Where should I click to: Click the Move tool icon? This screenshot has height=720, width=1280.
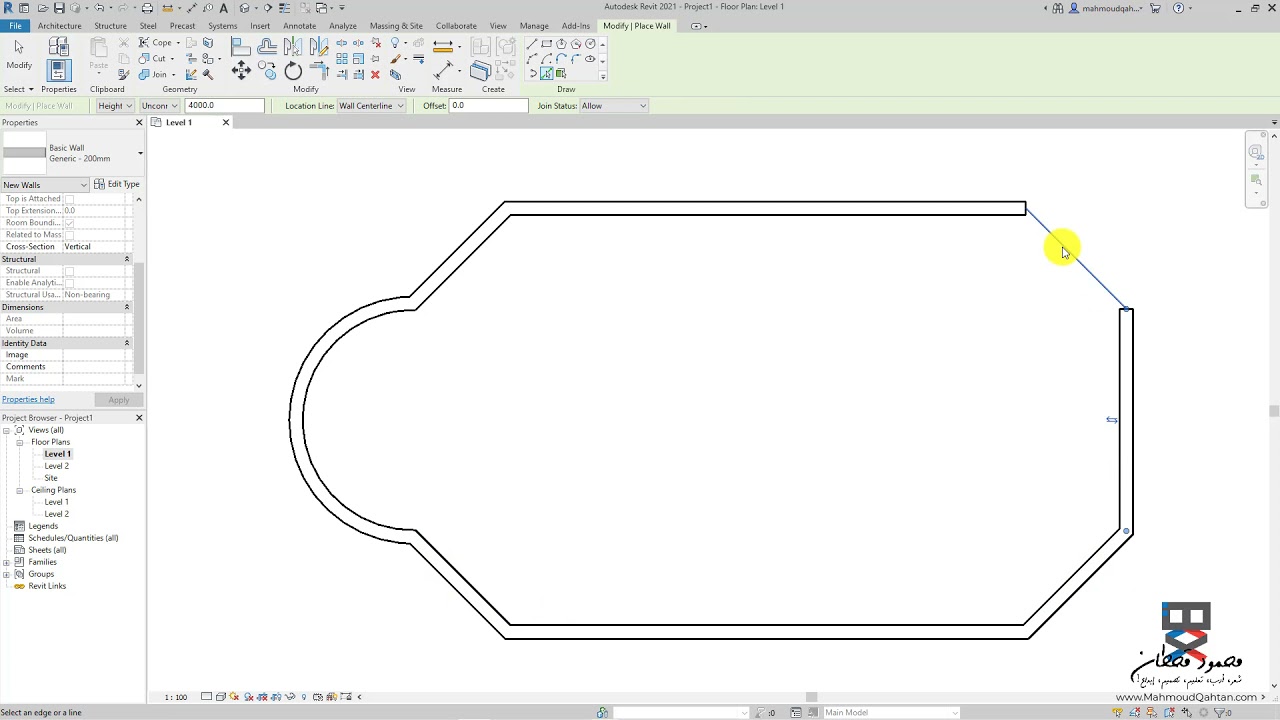(x=241, y=70)
